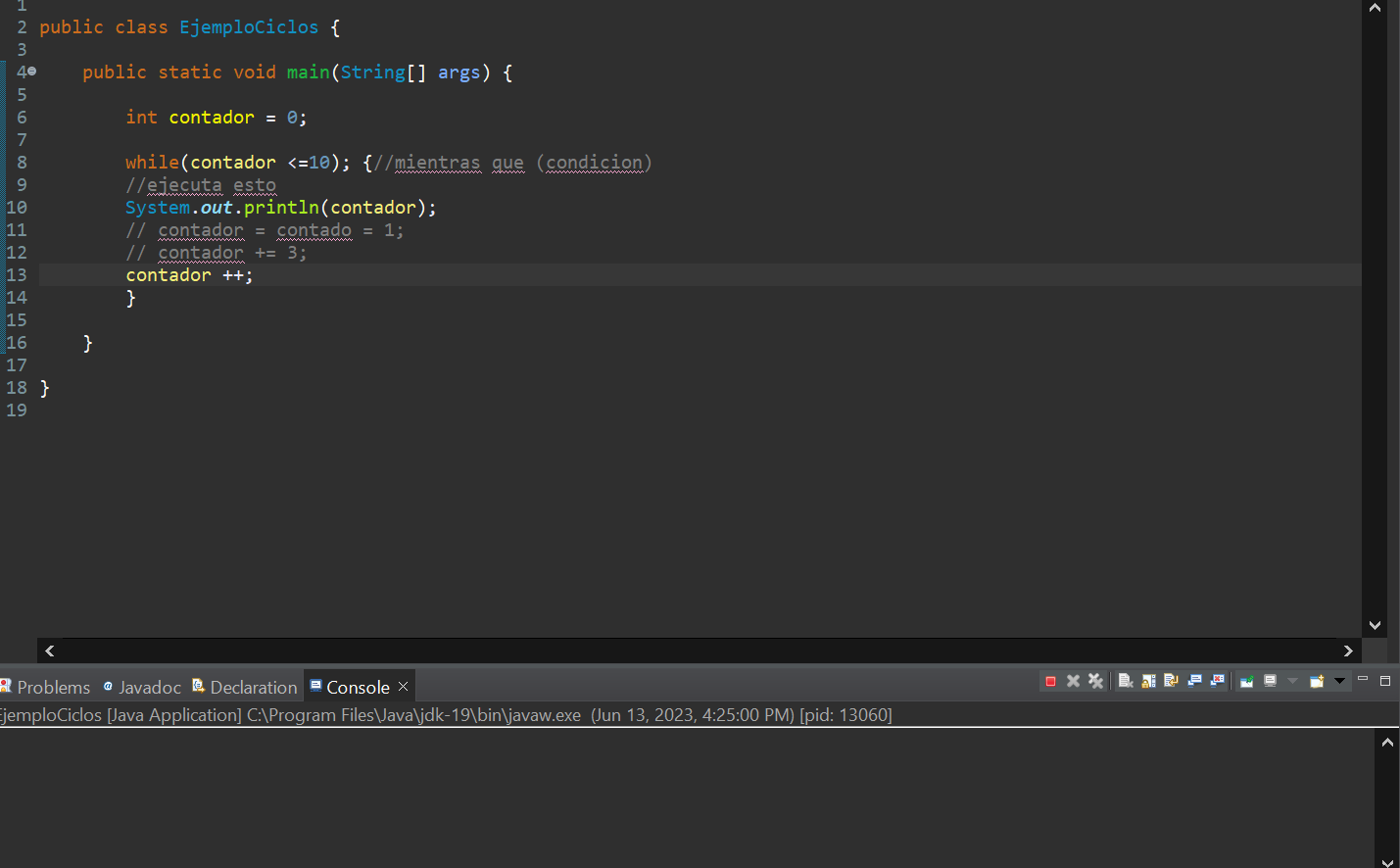The image size is (1400, 868).
Task: Switch to the Problems tab
Action: coord(45,687)
